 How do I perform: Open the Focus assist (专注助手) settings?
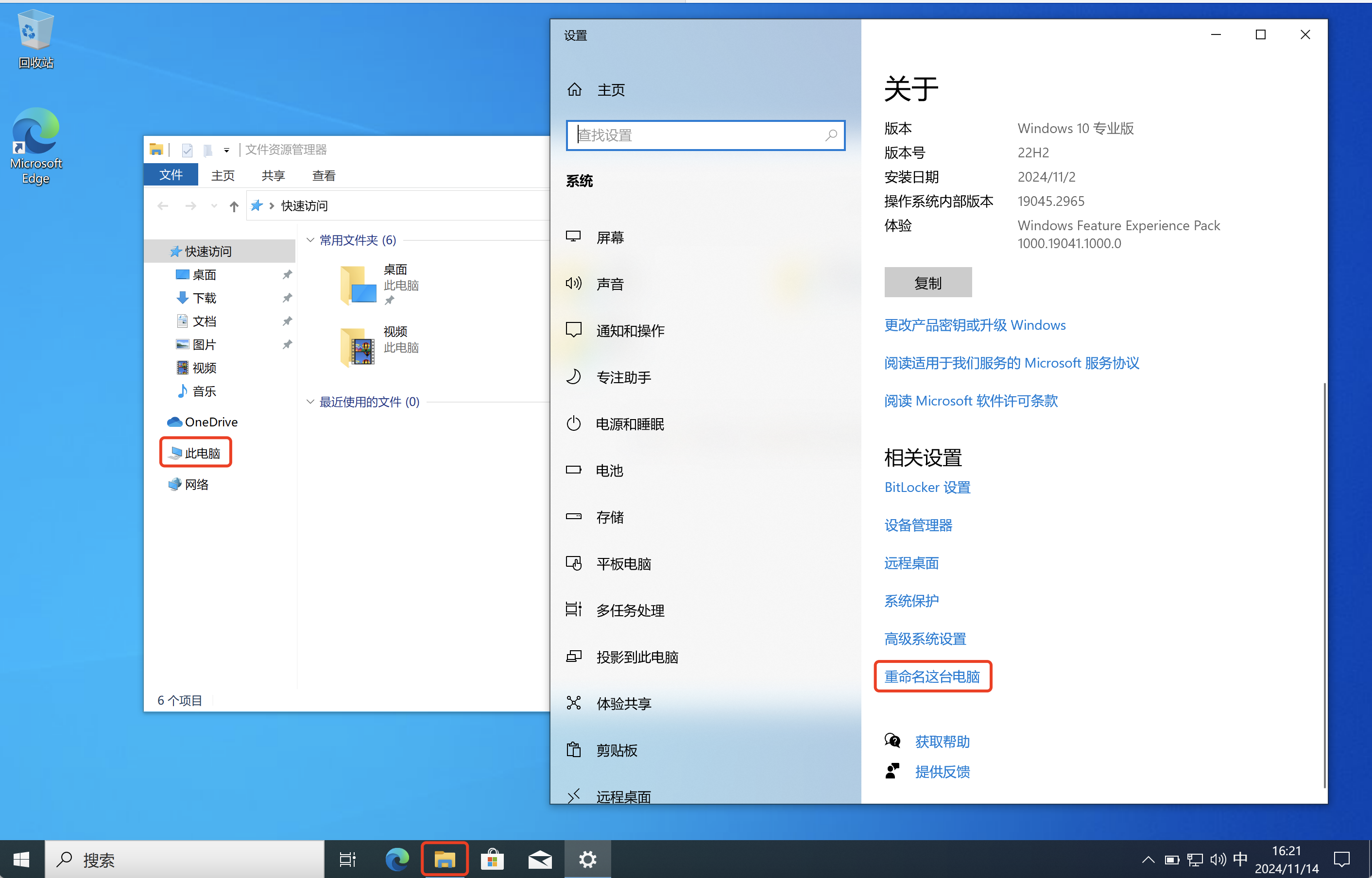[623, 377]
